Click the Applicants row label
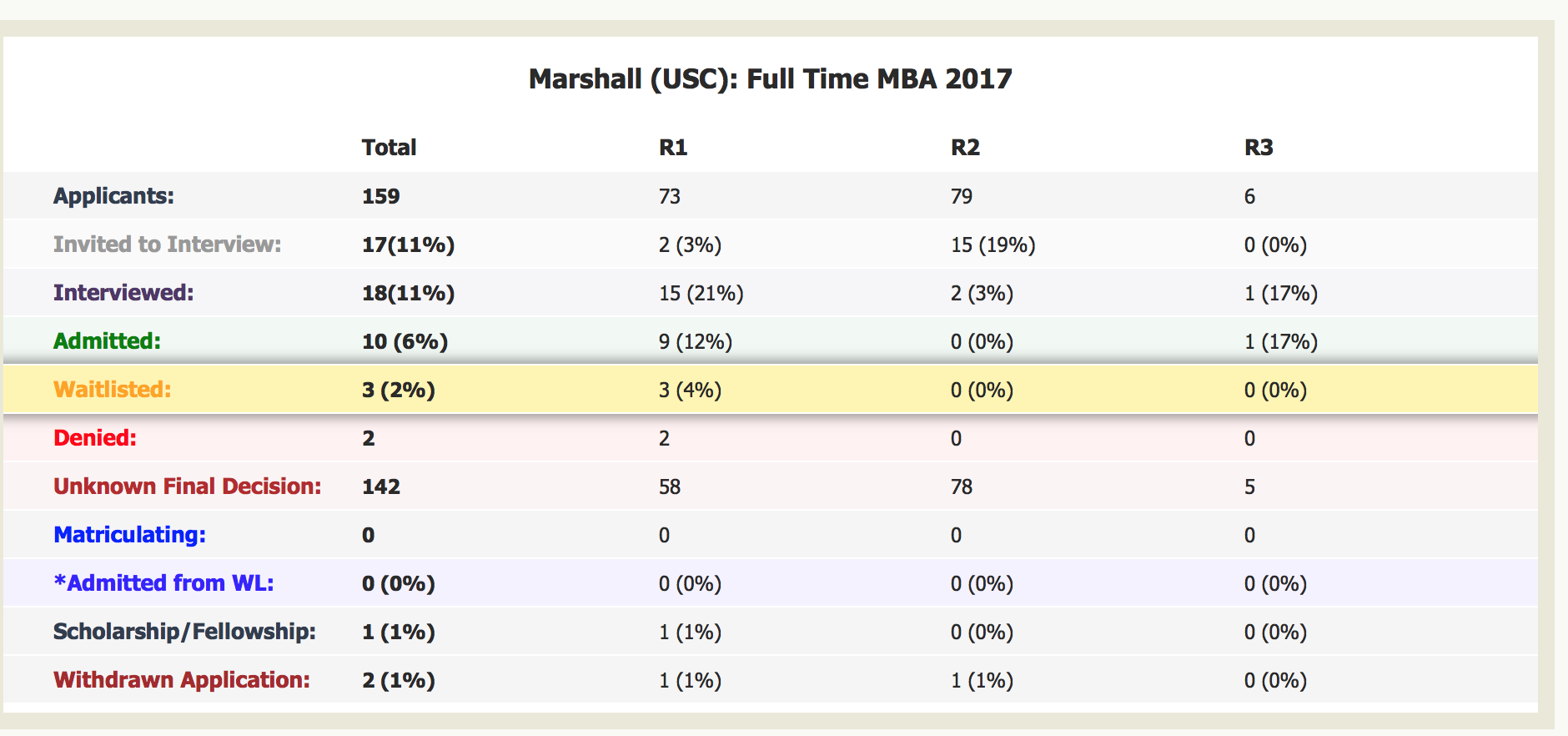This screenshot has height=736, width=1568. coord(113,196)
